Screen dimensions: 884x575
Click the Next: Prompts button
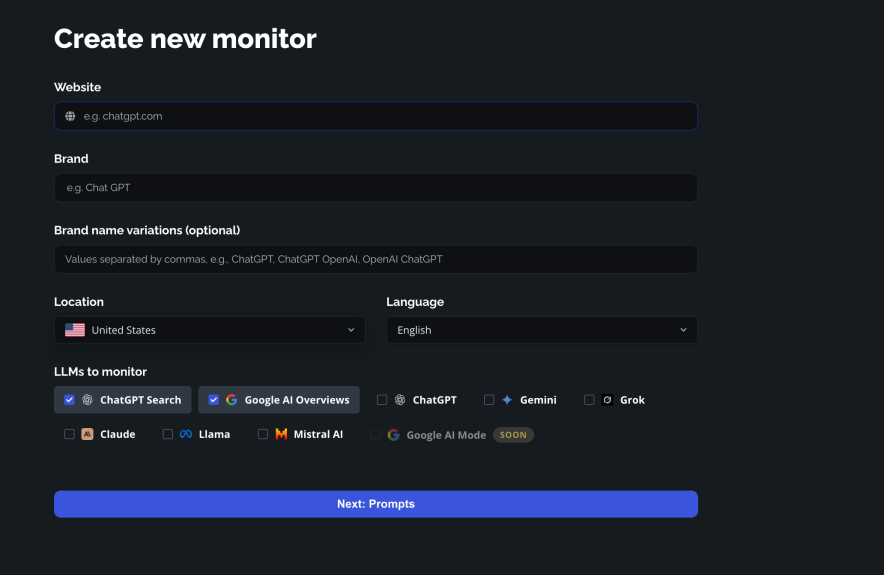[376, 504]
